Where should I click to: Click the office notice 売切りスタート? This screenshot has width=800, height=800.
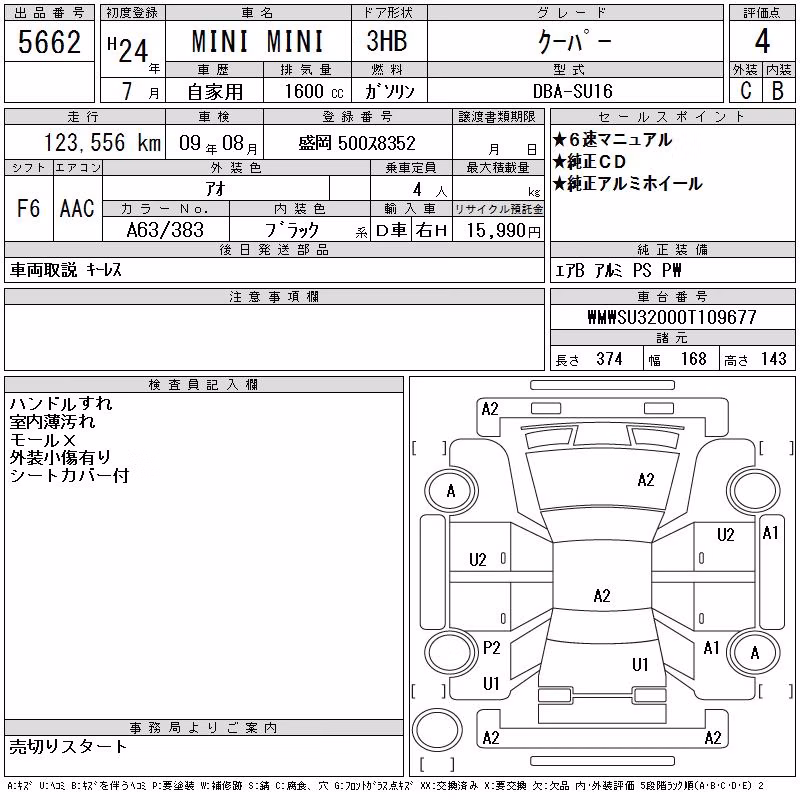(68, 747)
